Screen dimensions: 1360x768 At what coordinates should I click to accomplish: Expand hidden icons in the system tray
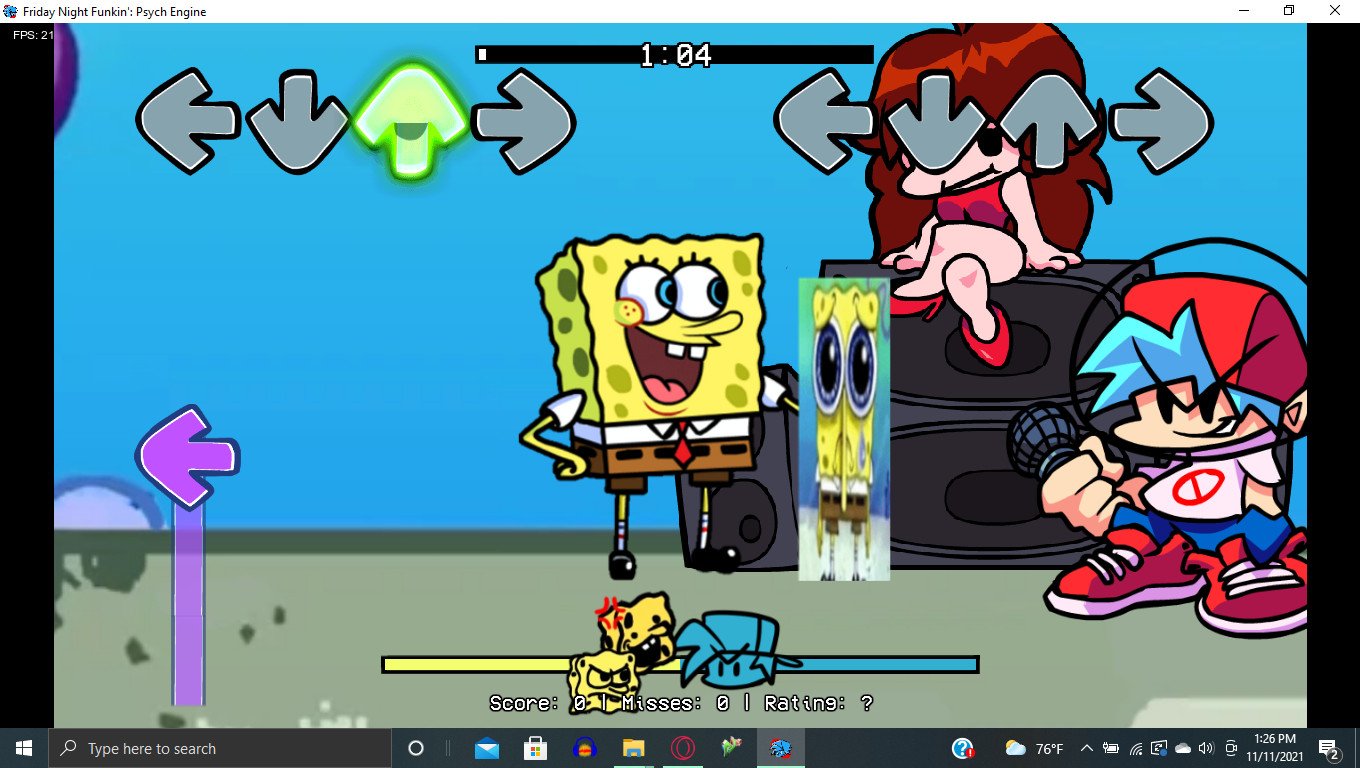click(1087, 748)
